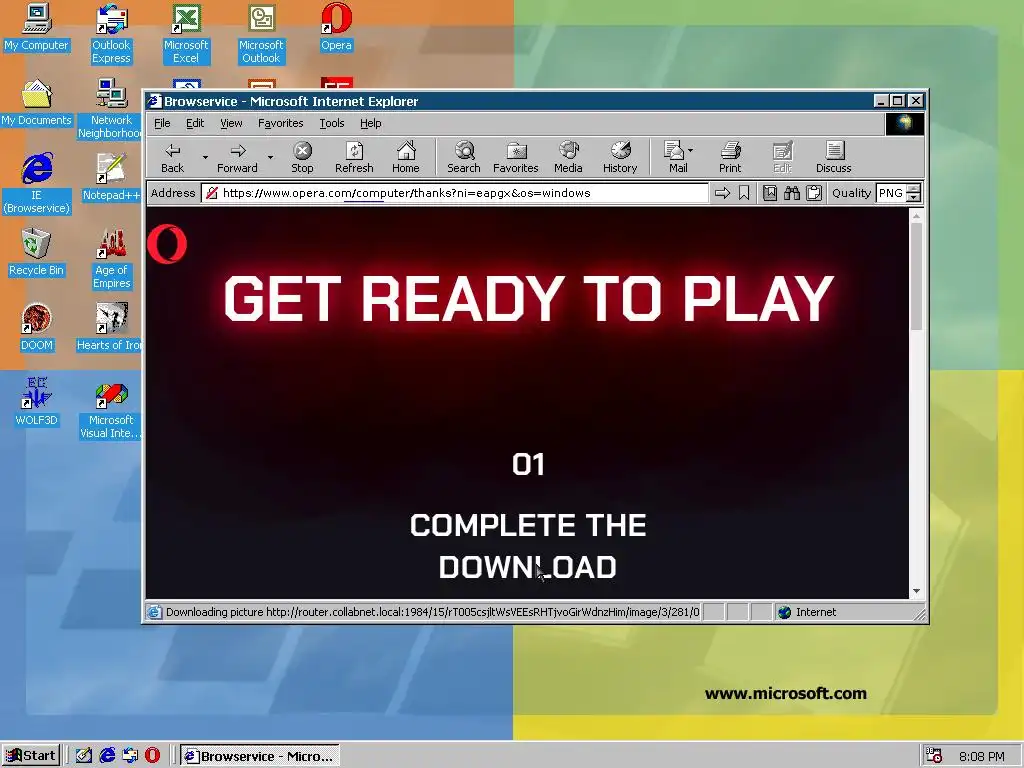Click the Show Desktop quick launch icon
The image size is (1024, 768).
click(x=84, y=756)
